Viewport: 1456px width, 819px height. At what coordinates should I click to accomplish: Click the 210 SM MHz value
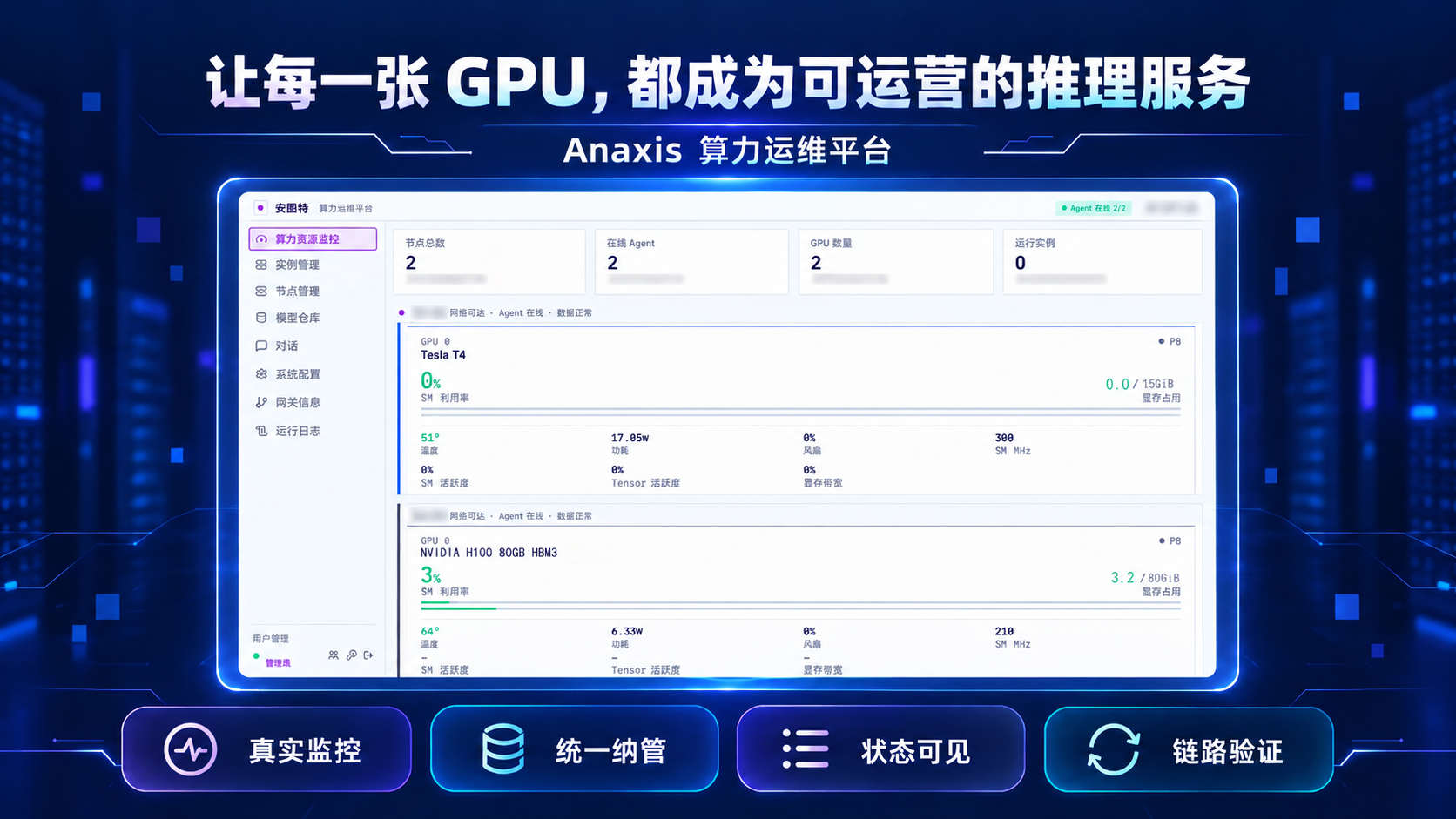1004,631
